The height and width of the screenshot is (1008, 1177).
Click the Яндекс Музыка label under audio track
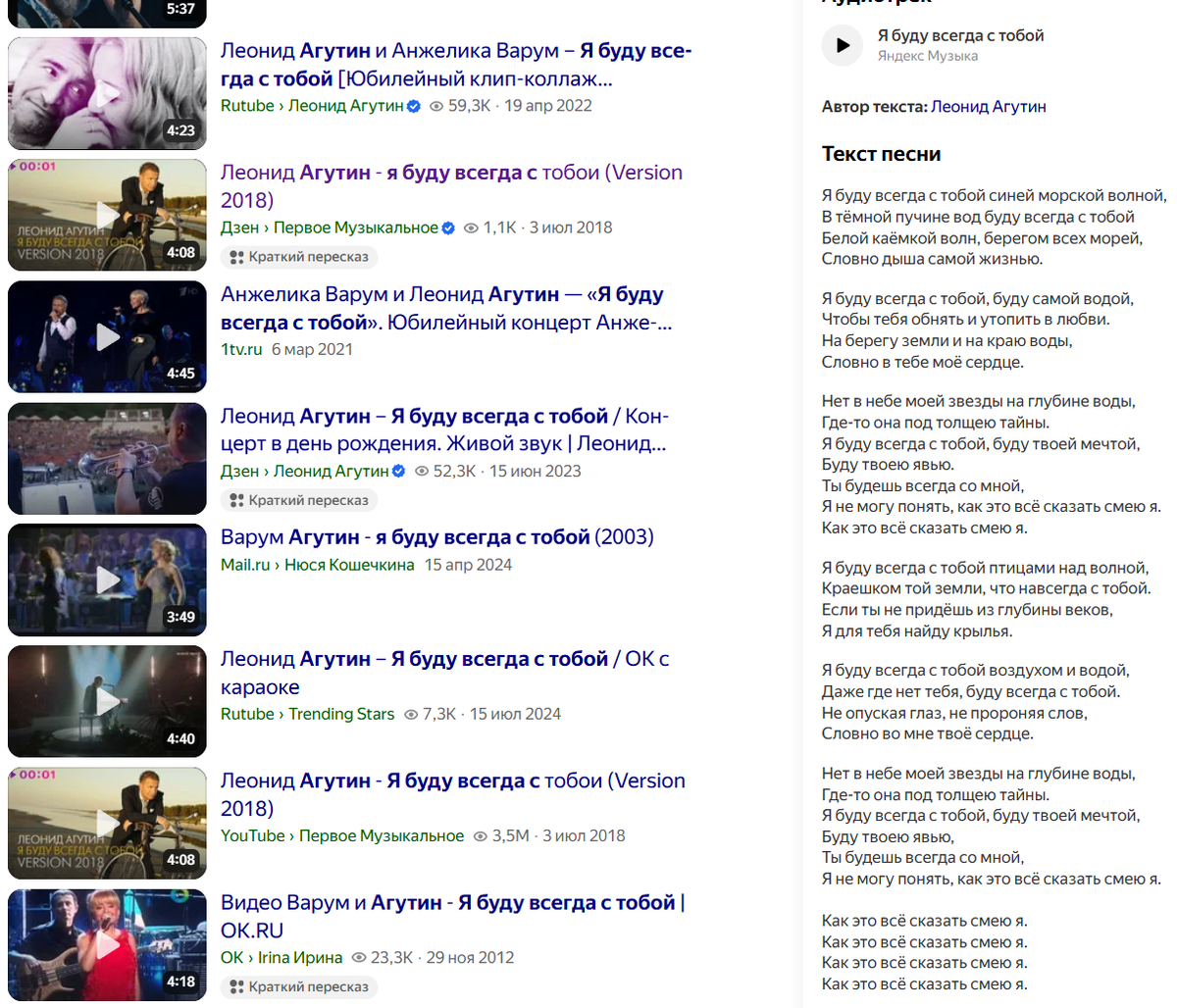927,56
